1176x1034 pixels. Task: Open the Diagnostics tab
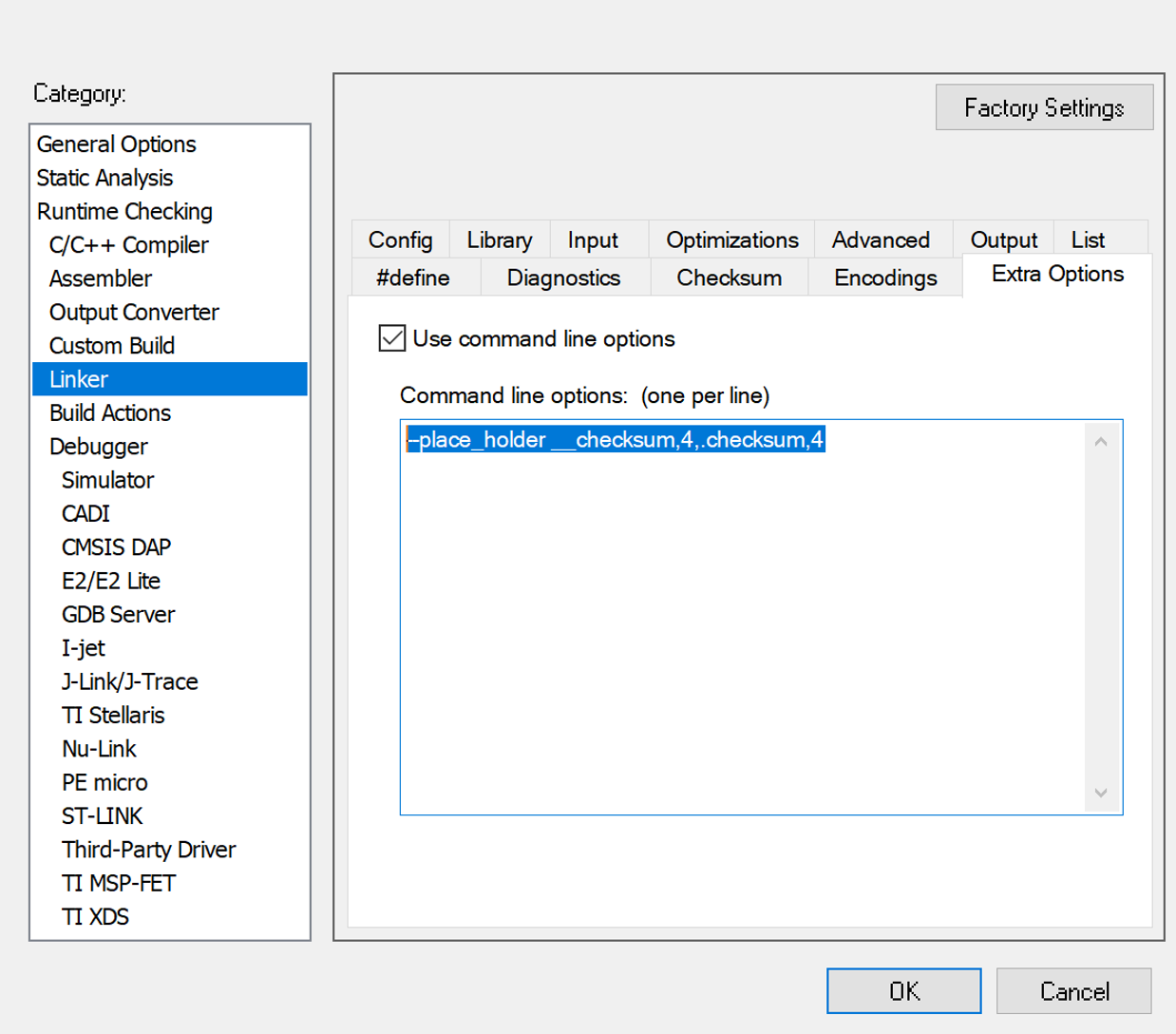point(563,278)
